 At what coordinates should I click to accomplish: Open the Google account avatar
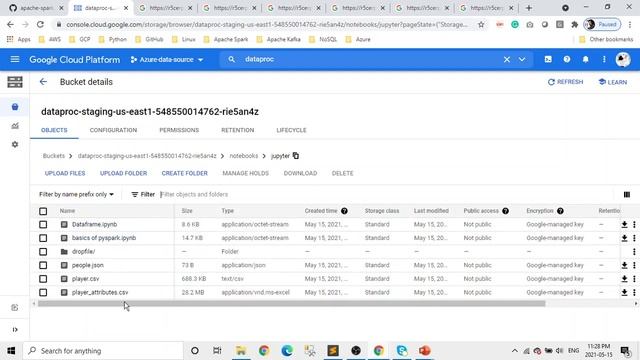[x=623, y=60]
